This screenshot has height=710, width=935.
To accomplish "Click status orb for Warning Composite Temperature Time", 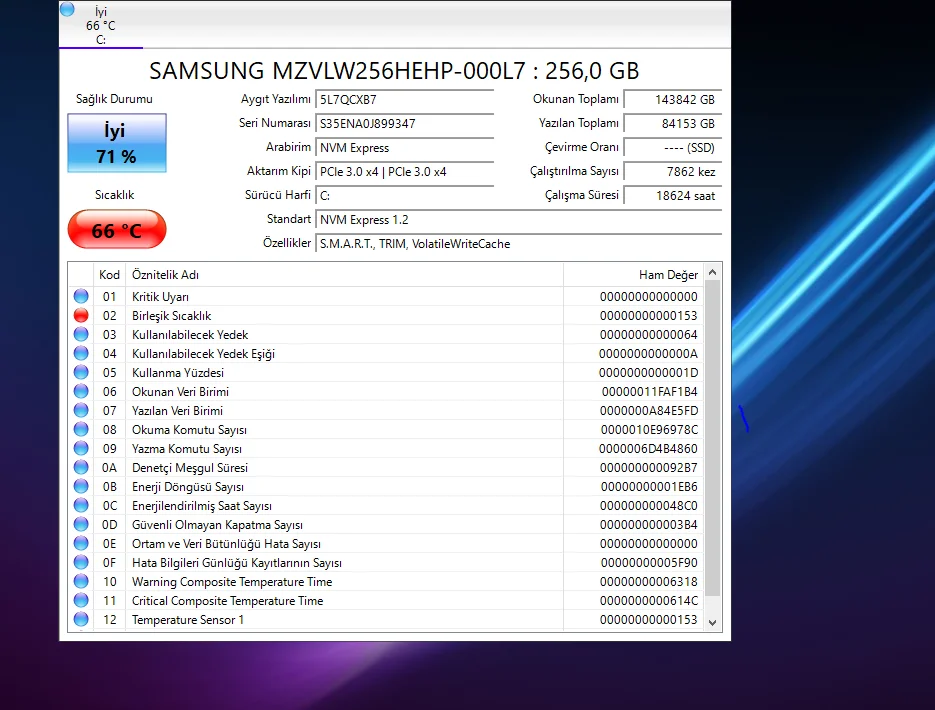I will point(81,581).
